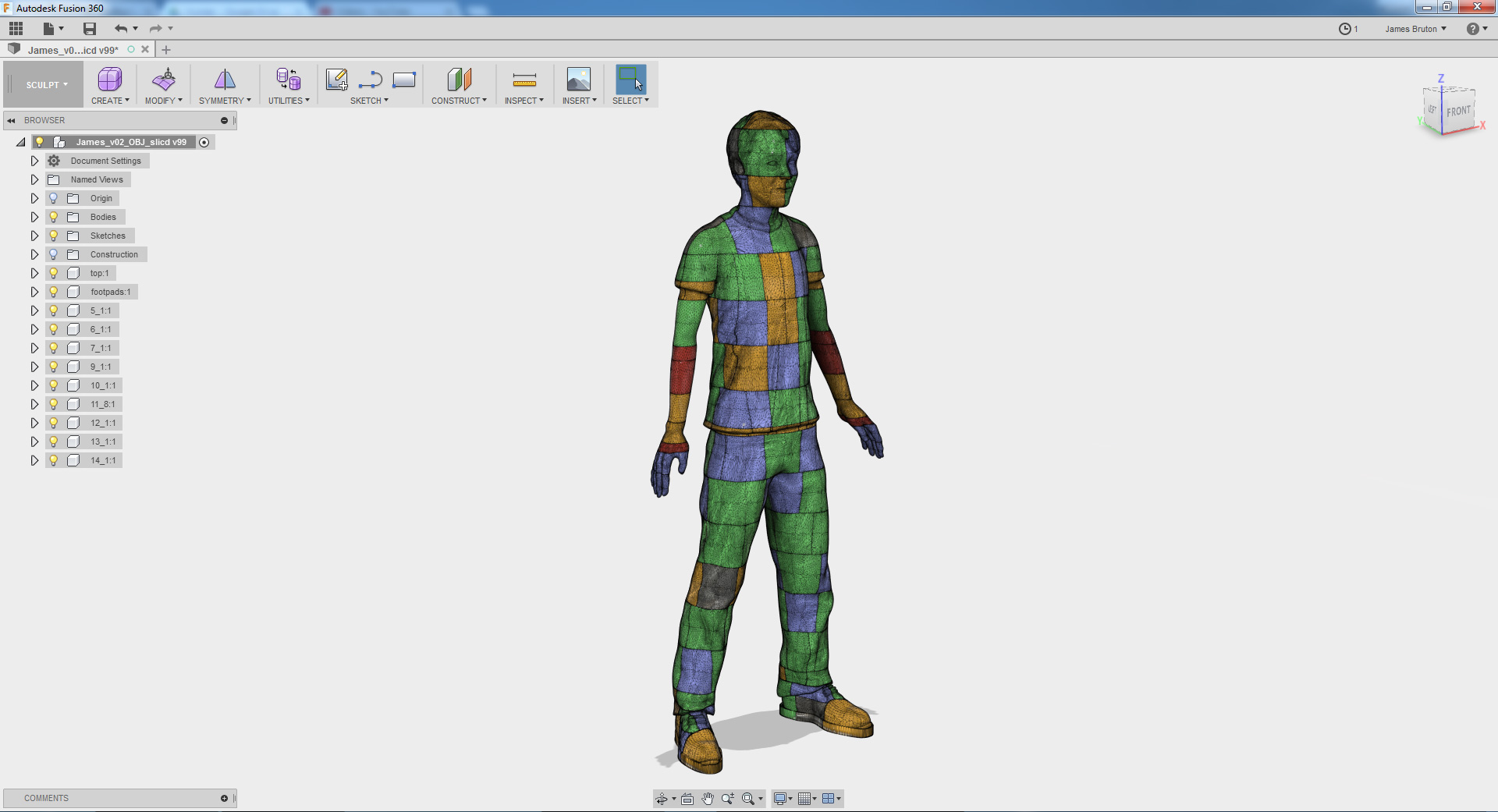Click the Create Sketch icon
The height and width of the screenshot is (812, 1498).
point(337,80)
